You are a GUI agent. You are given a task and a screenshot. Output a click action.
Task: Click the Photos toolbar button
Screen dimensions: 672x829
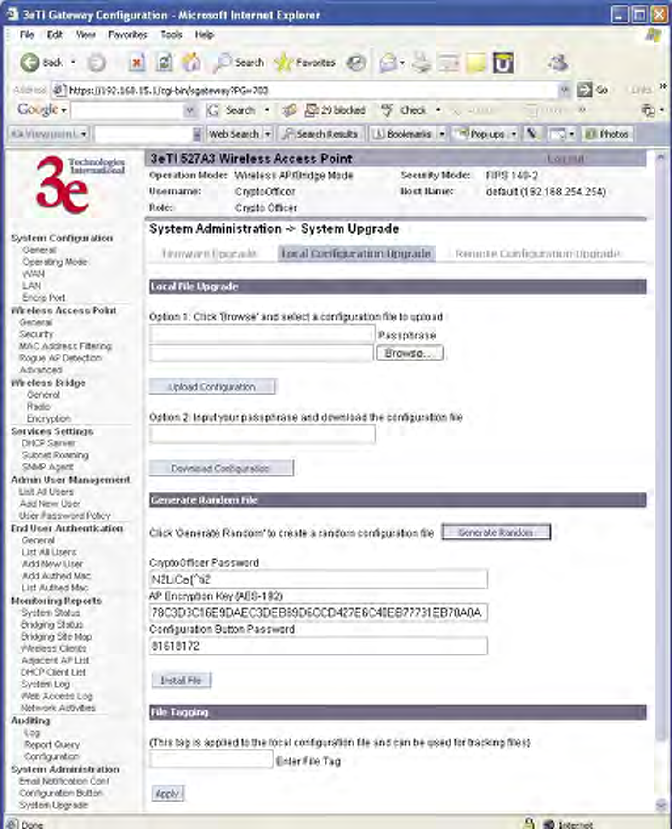(x=607, y=134)
